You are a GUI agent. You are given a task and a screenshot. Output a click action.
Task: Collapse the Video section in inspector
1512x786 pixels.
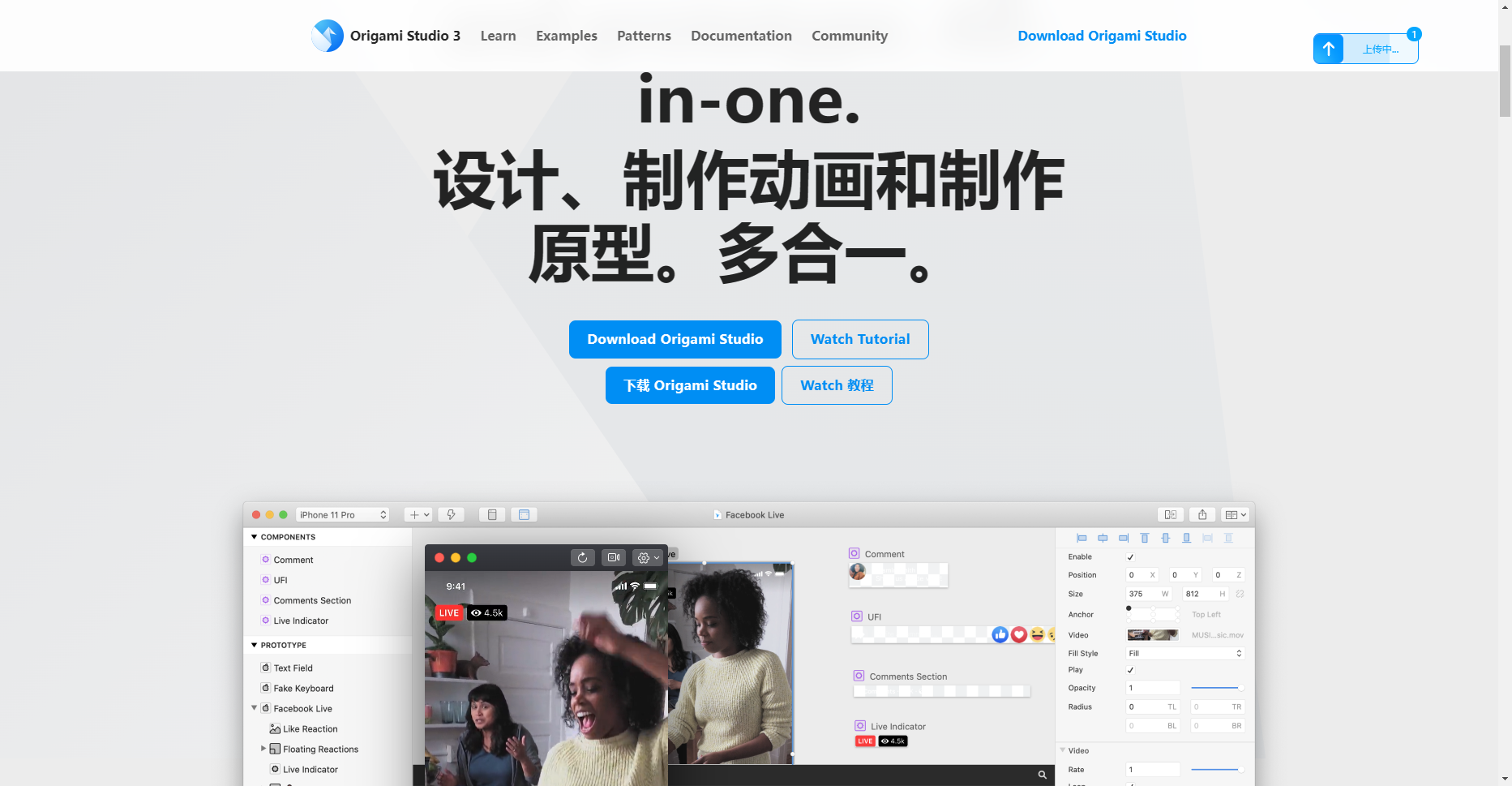tap(1063, 749)
